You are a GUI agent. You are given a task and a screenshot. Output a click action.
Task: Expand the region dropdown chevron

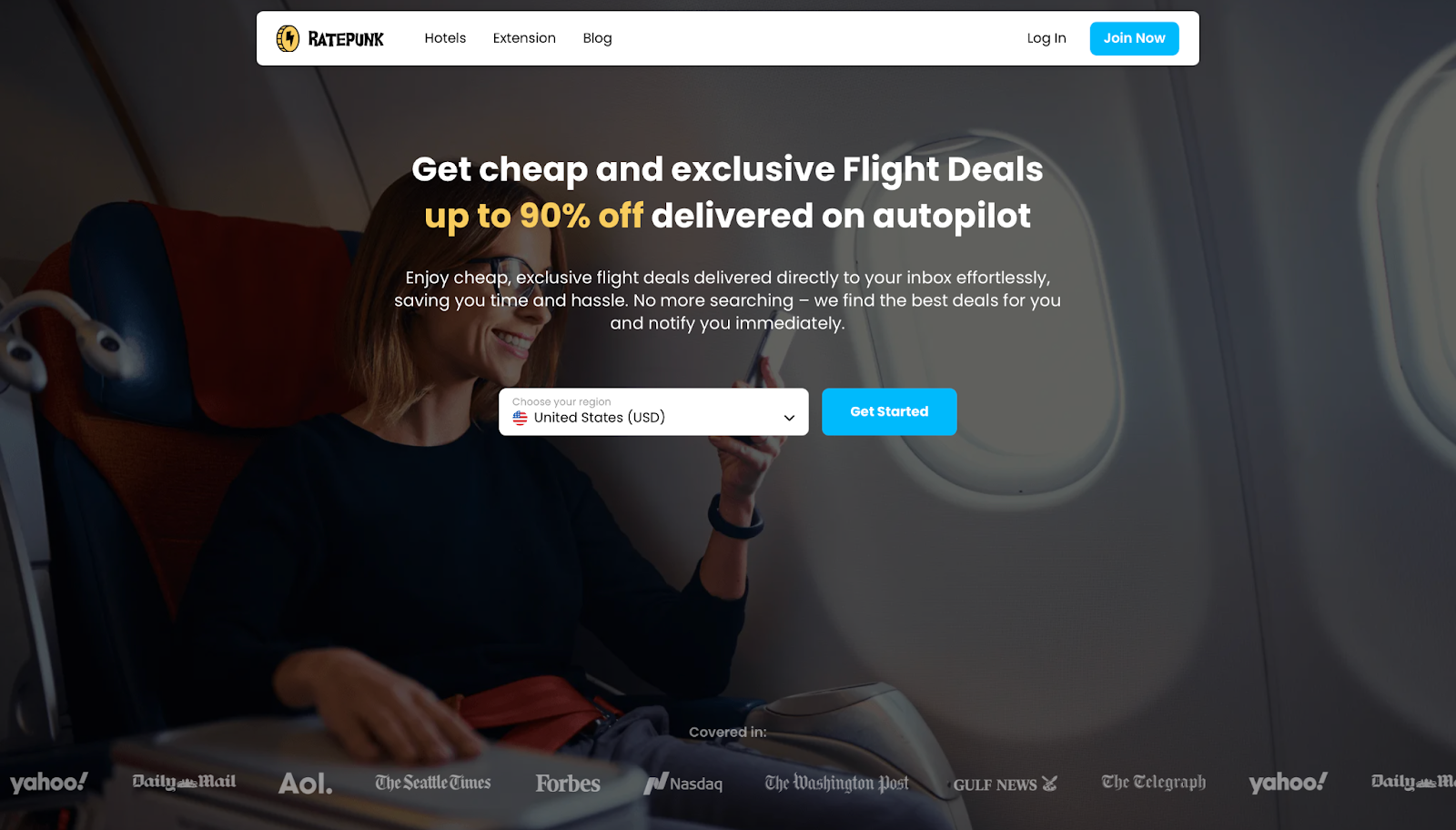tap(789, 418)
